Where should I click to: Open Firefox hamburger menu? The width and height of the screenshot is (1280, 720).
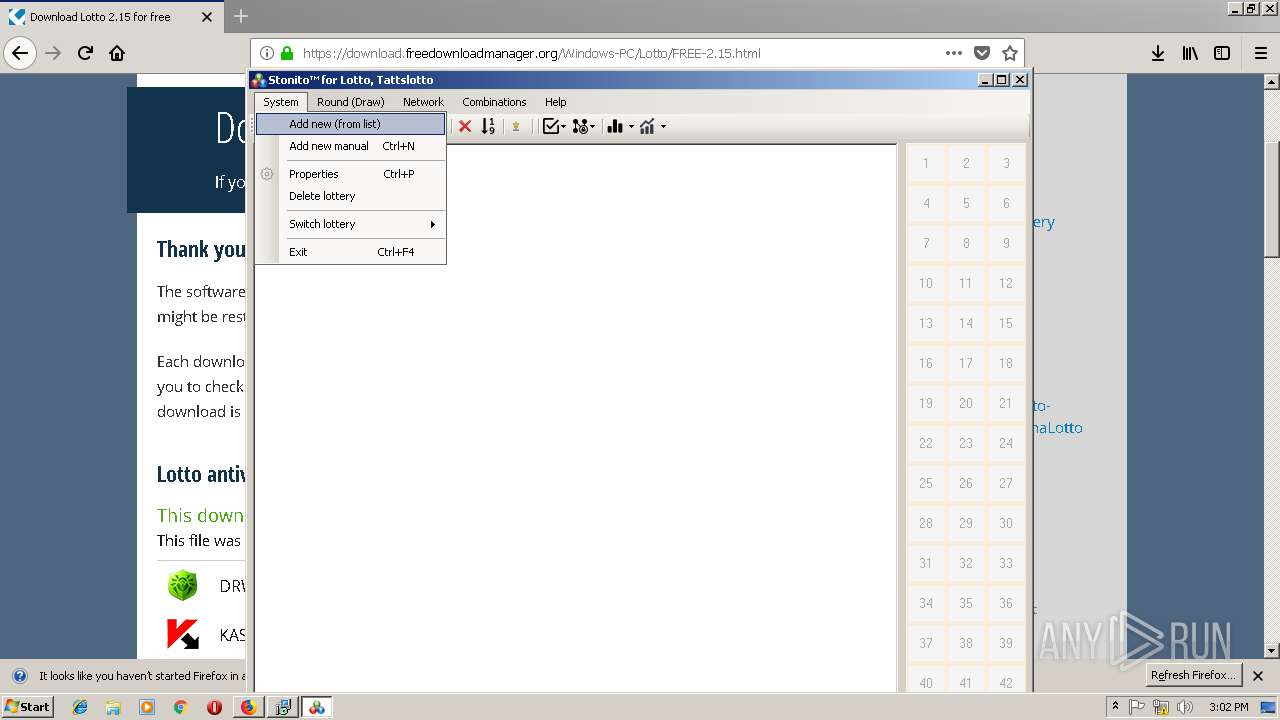[1260, 53]
